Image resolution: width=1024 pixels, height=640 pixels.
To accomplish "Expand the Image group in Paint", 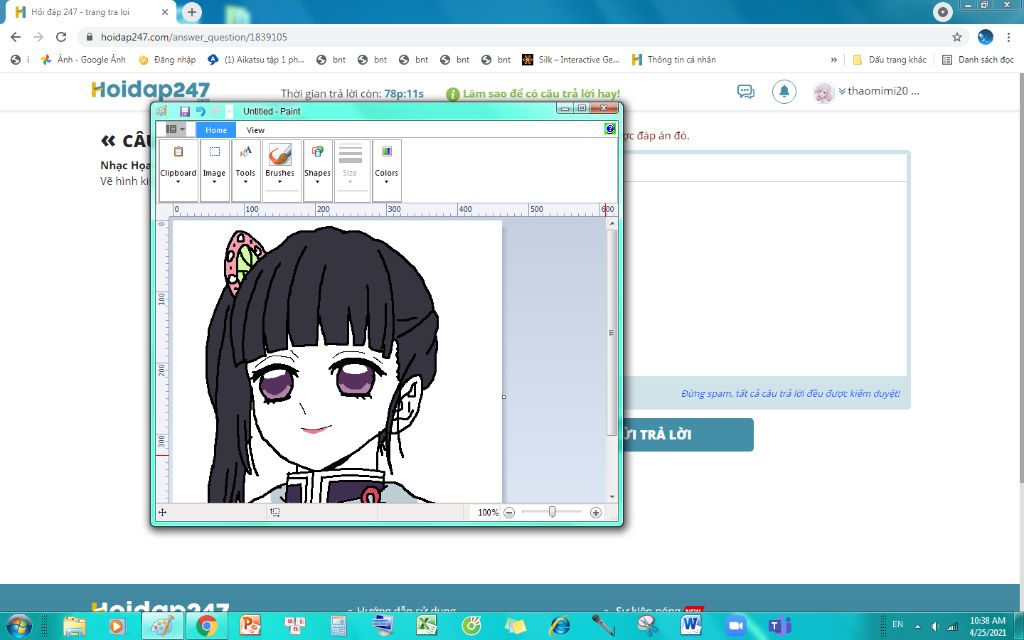I will [214, 170].
